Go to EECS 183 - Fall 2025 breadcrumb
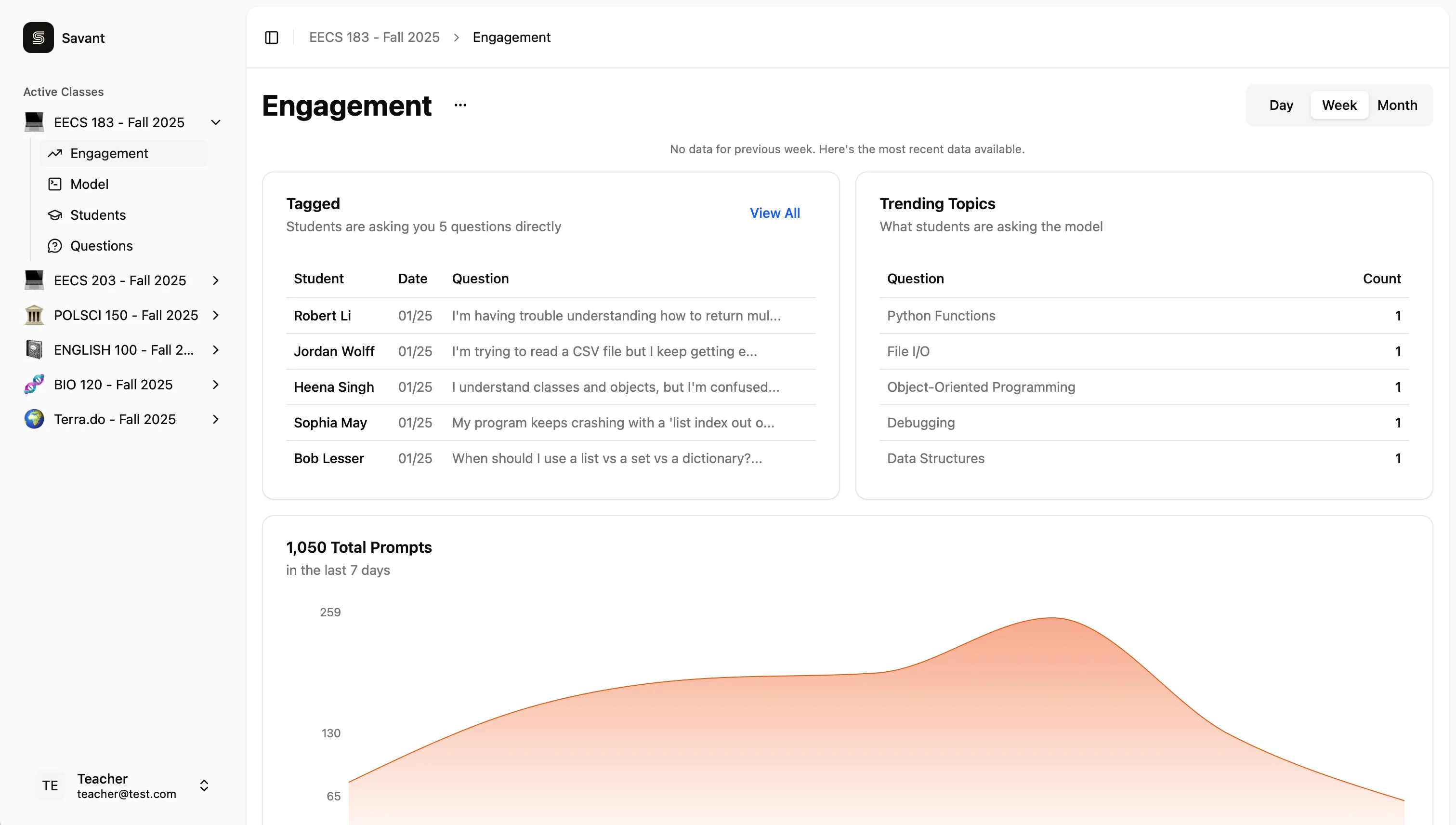1456x825 pixels. point(374,38)
